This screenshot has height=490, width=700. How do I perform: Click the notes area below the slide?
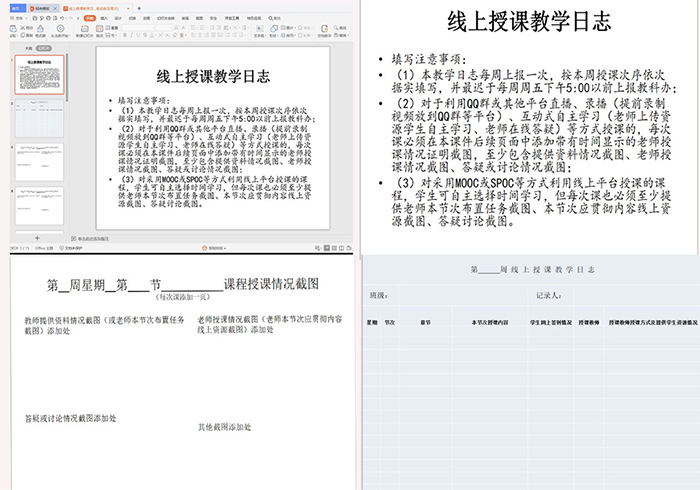220,238
